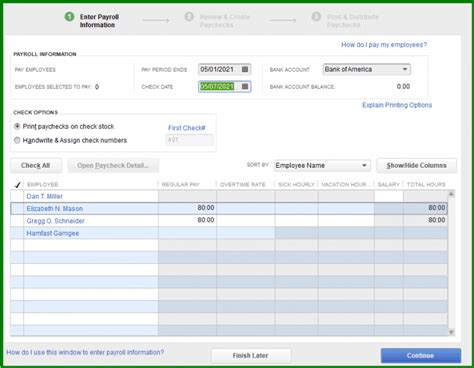Click Salary cell for Dan T. Miller
Screen dimensions: 474x368
[x=389, y=196]
